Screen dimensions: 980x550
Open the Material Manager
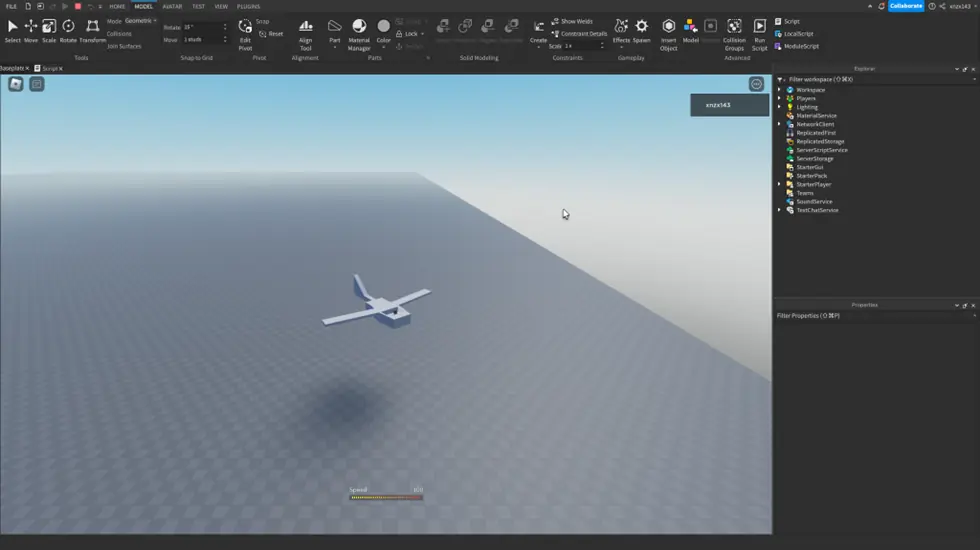(x=359, y=34)
